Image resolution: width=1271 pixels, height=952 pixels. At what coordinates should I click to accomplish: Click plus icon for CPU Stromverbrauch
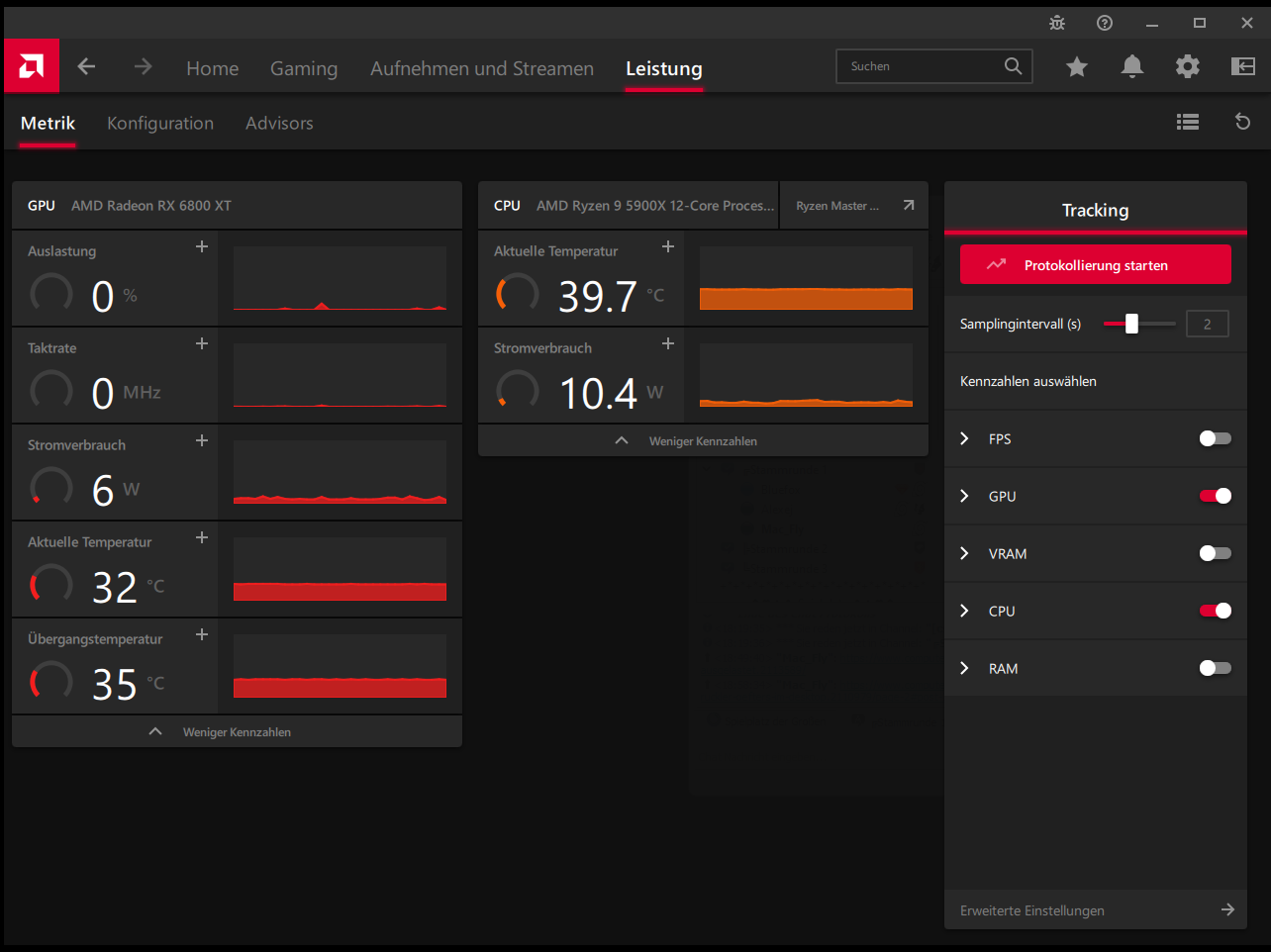tap(668, 343)
